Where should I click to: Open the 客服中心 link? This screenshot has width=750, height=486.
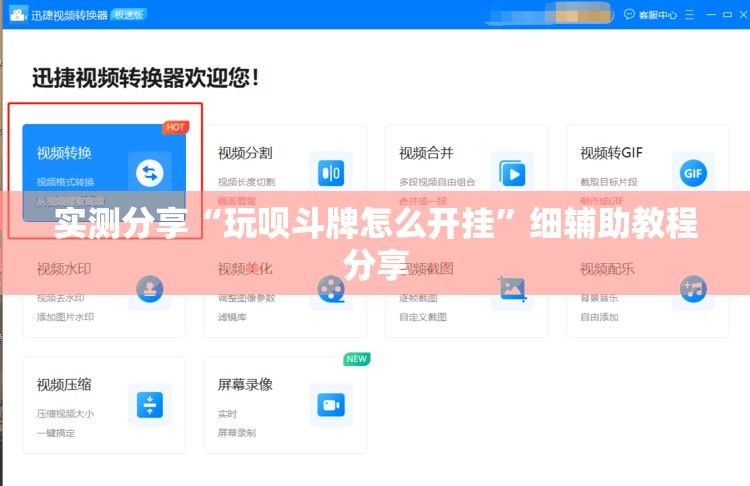(x=658, y=15)
